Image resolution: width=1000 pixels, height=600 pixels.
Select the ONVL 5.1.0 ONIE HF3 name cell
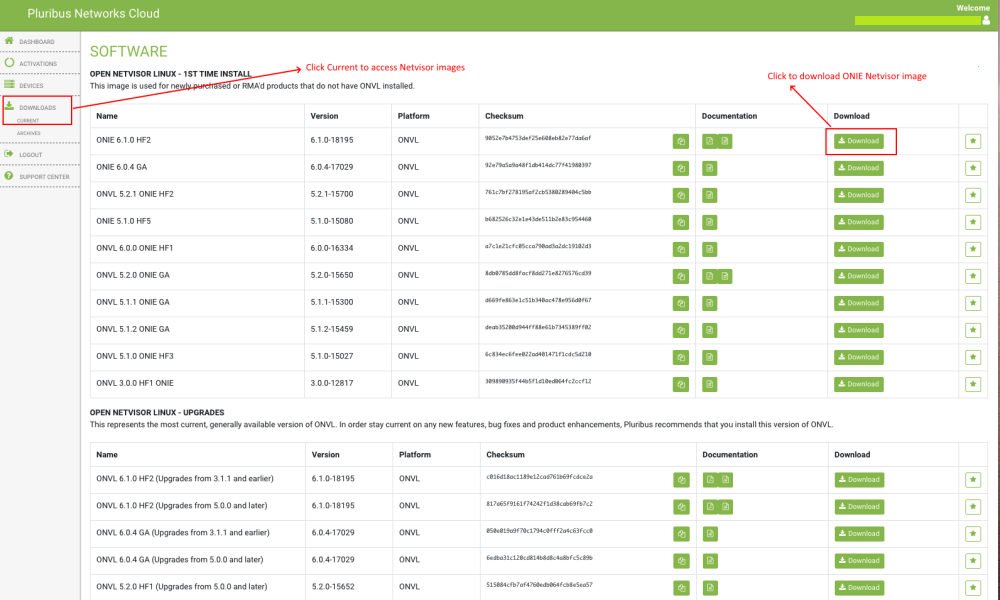[135, 356]
